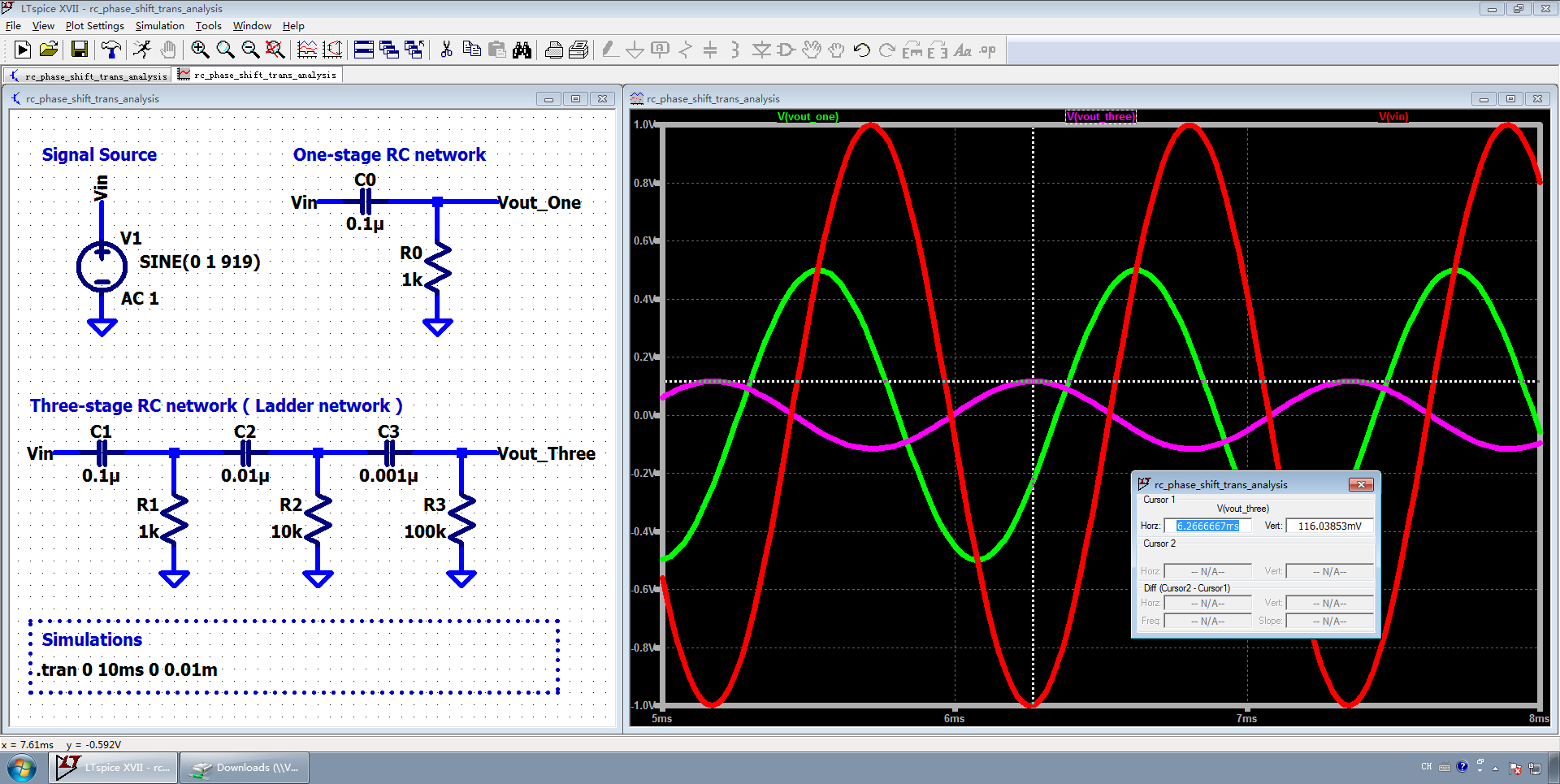The image size is (1560, 784).
Task: Tile the windows using the toolbar icon
Action: point(364,50)
